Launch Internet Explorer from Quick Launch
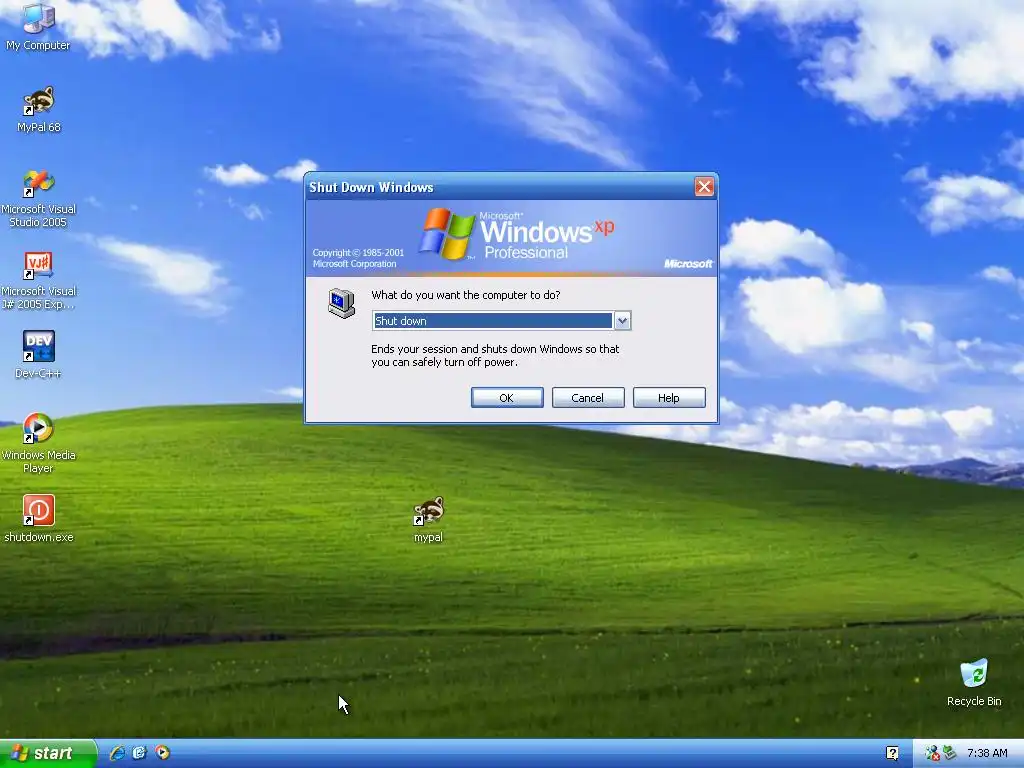The image size is (1024, 768). point(118,753)
